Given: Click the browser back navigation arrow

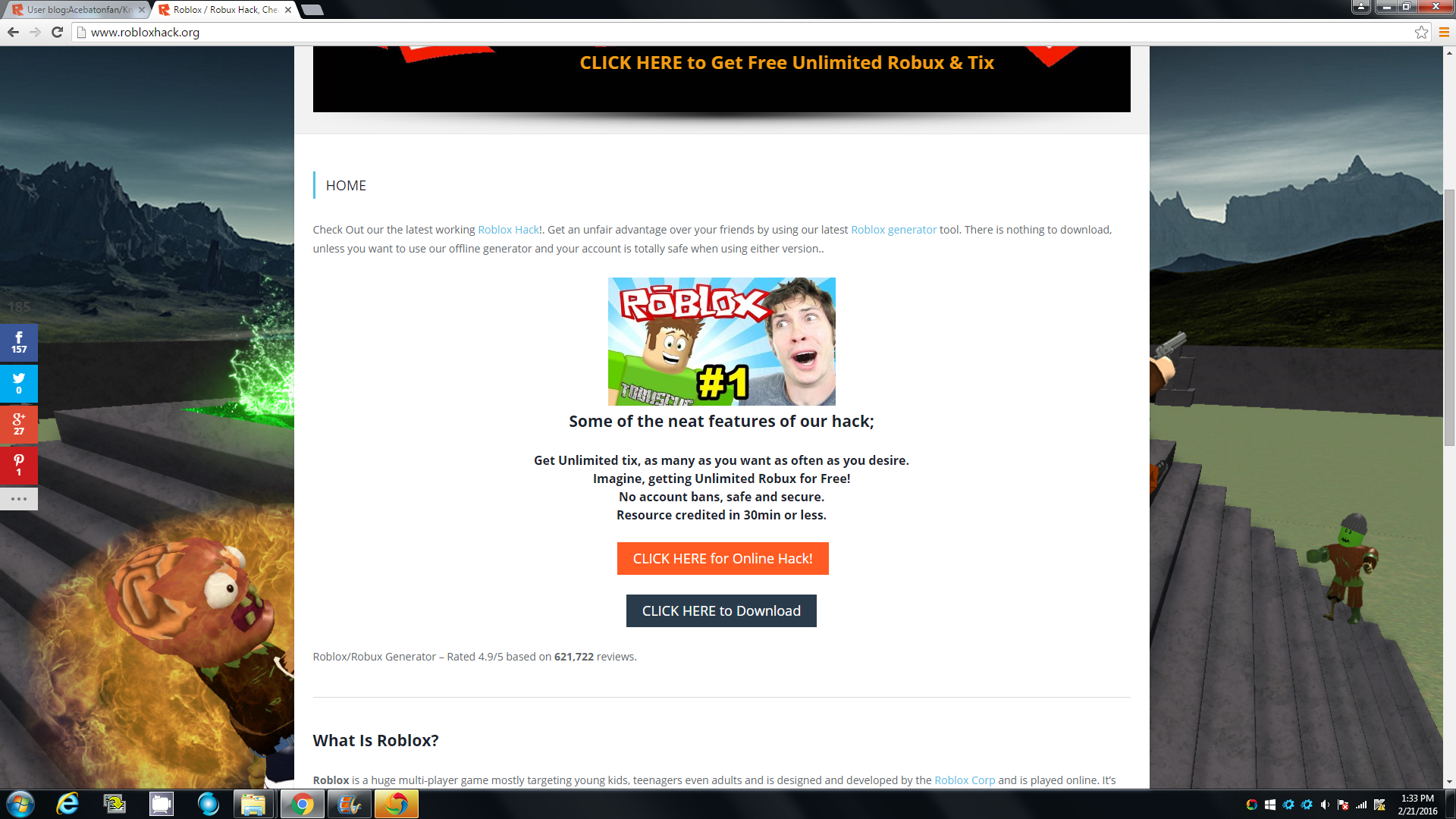Looking at the screenshot, I should [x=14, y=32].
